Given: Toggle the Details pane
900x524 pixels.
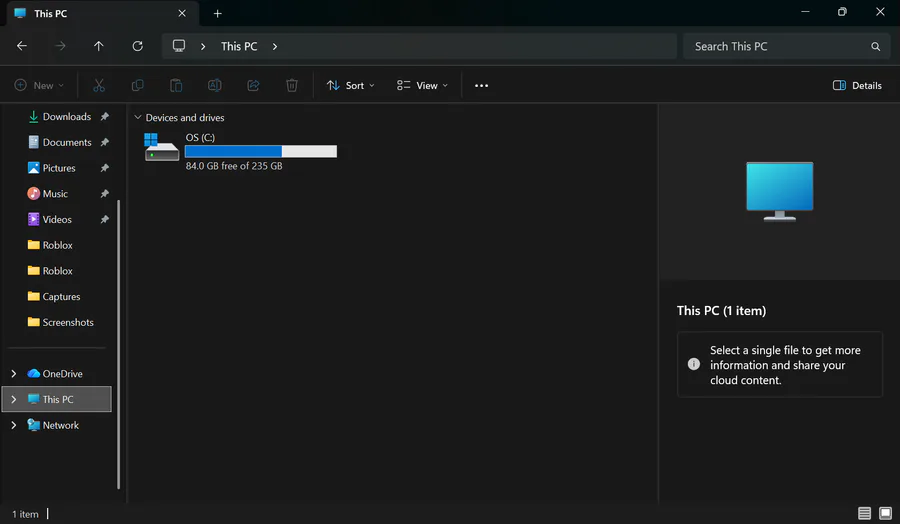Looking at the screenshot, I should (857, 86).
